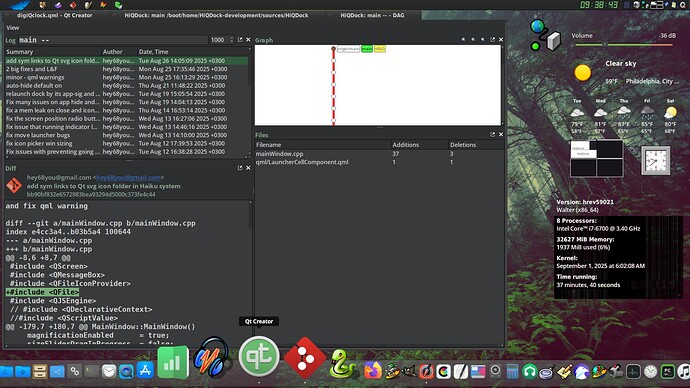Screen dimensions: 690x388
Task: Select qml/LauncherCellComponent.qml in the Files list
Action: (x=379, y=162)
